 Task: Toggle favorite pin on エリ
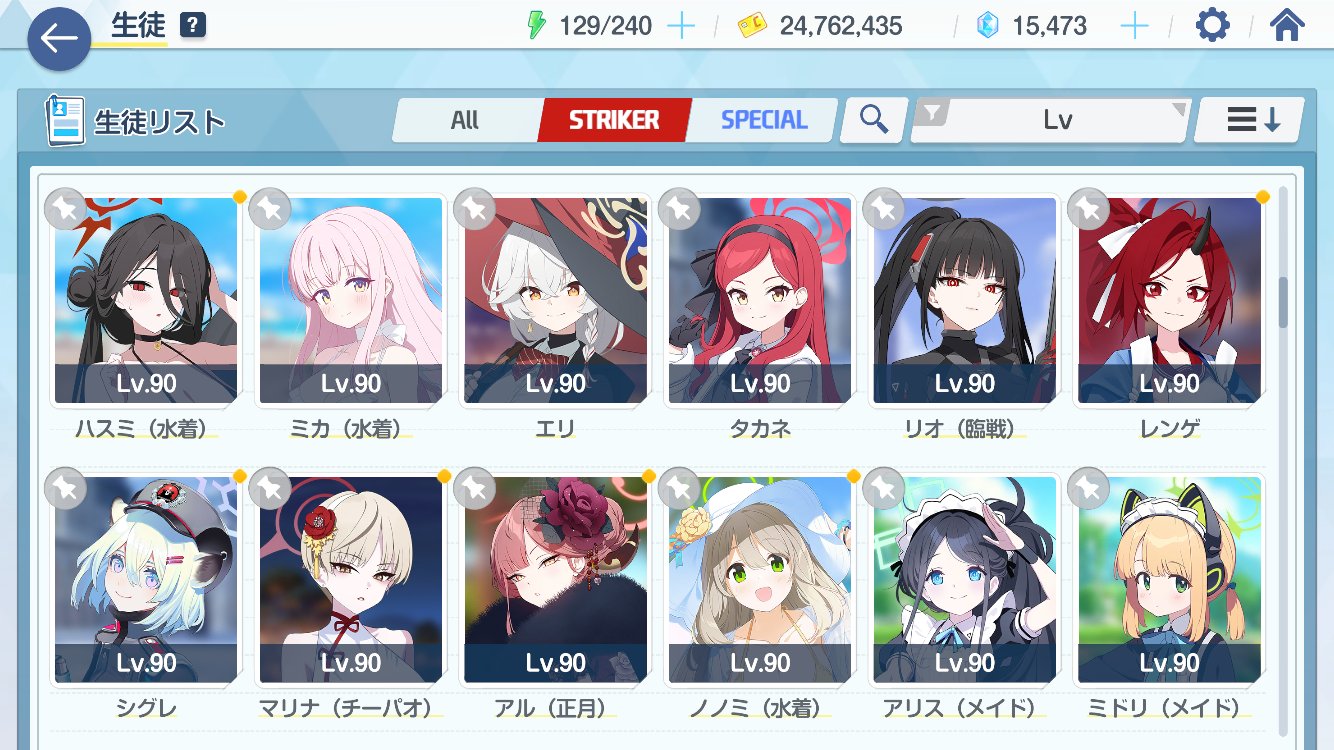[474, 208]
